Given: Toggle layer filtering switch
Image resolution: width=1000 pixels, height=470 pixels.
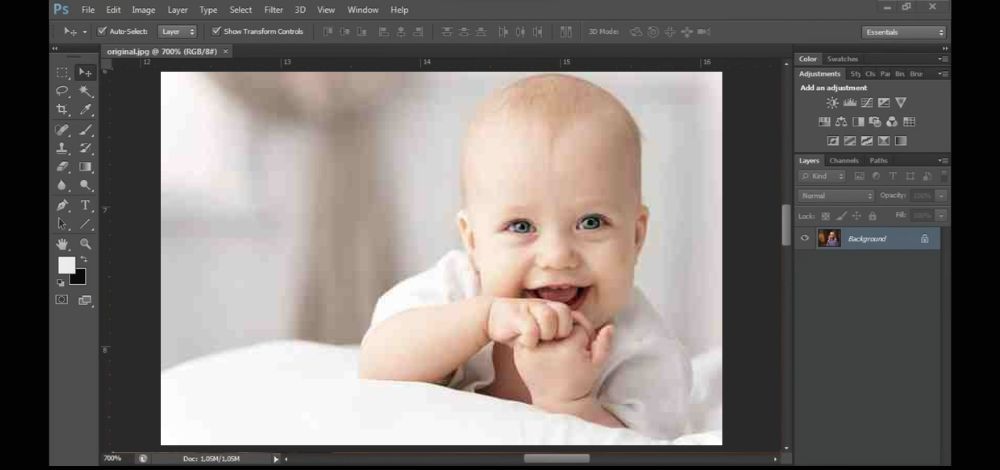Looking at the screenshot, I should pyautogui.click(x=945, y=175).
